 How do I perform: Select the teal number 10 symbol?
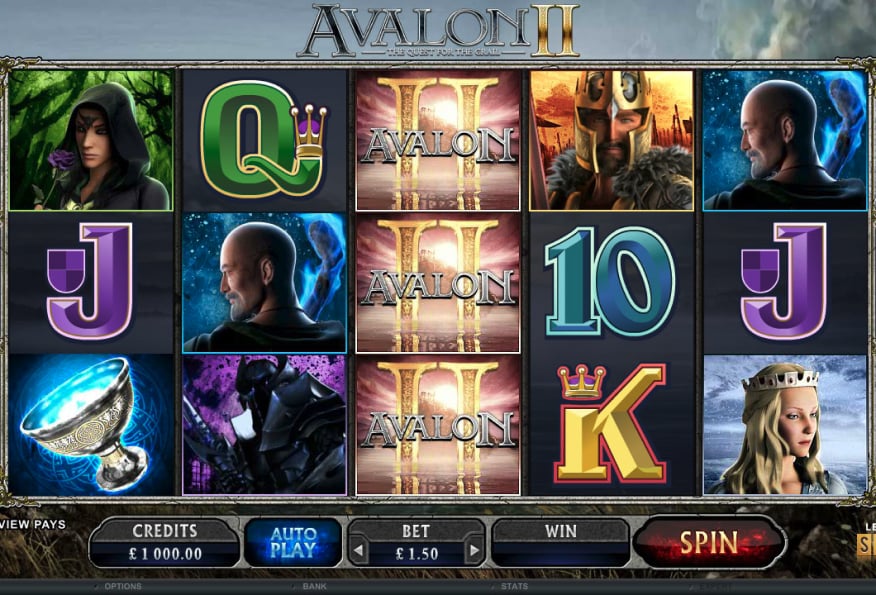click(610, 282)
